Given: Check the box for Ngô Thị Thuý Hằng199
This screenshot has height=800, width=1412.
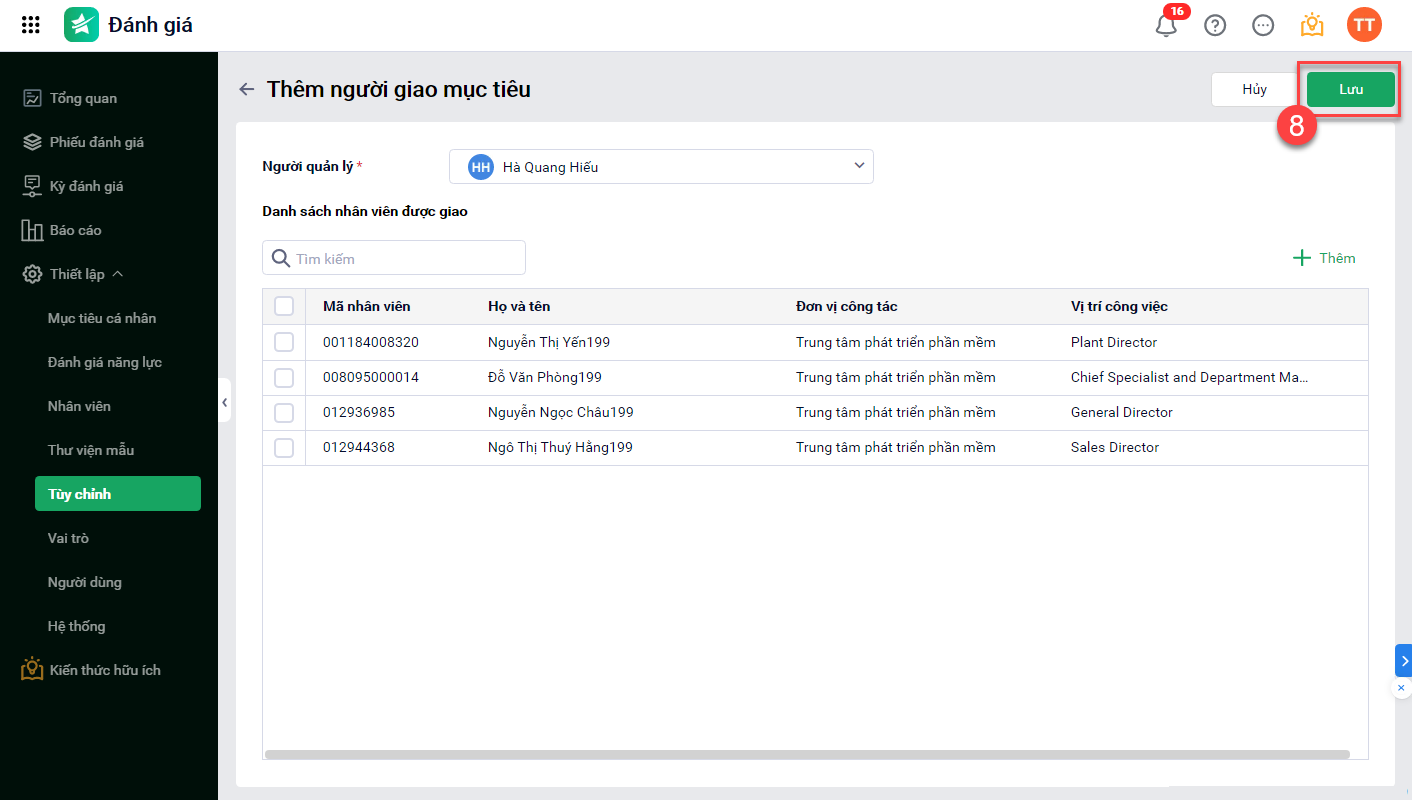Looking at the screenshot, I should click(x=284, y=447).
